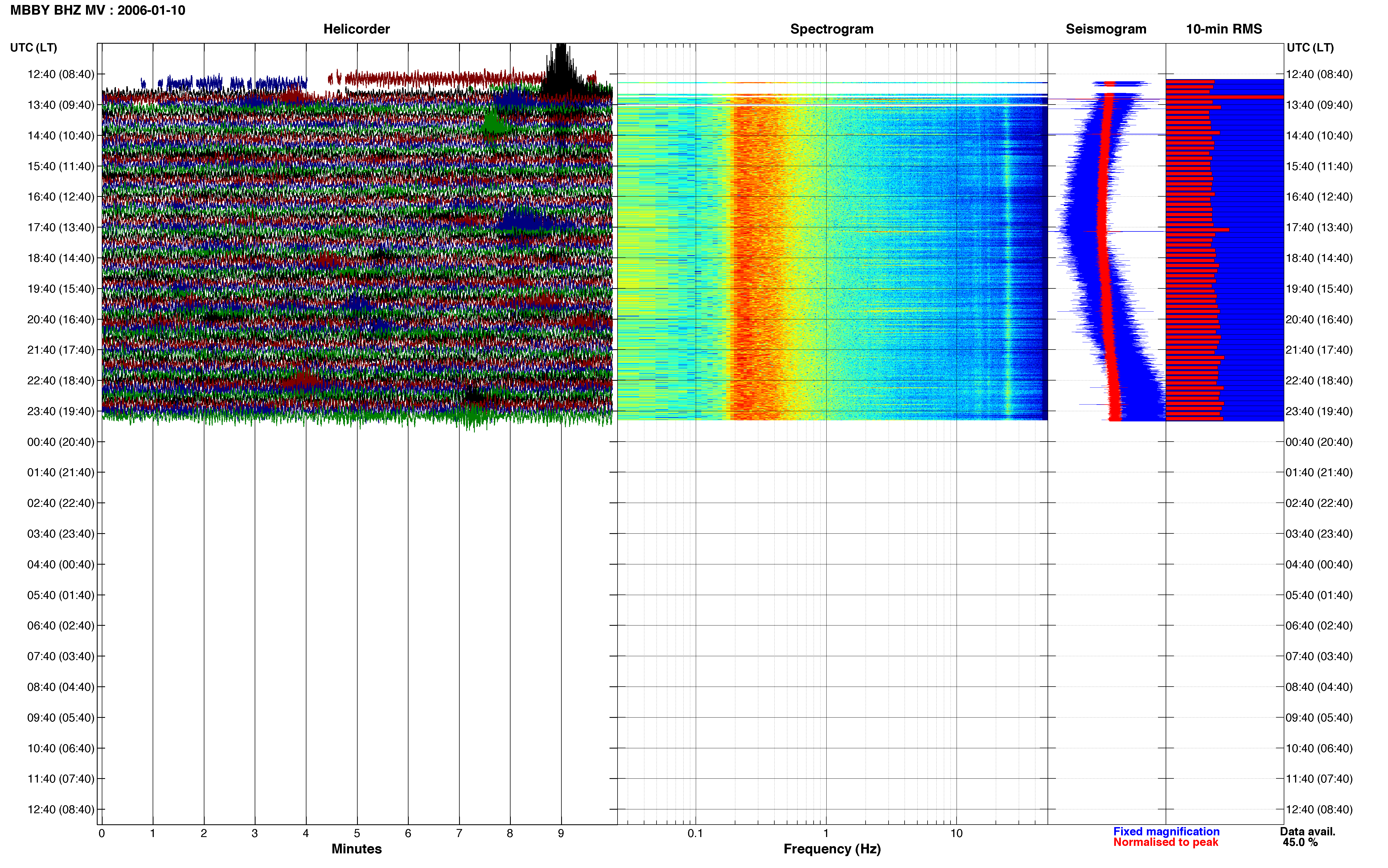Click the 'Fixed magnification' legend text

coord(1166,831)
